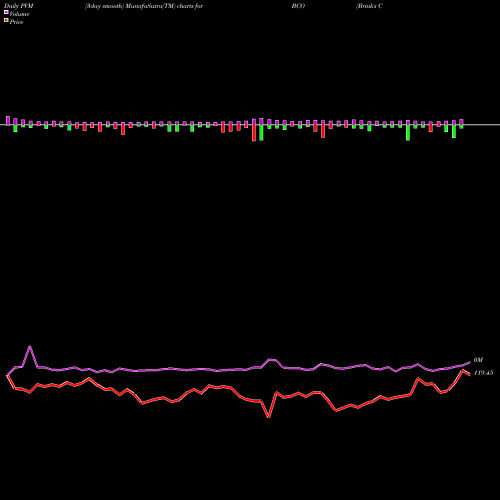Screen dimensions: 500x500
Task: Select the Price legend label
Action: 16,22
